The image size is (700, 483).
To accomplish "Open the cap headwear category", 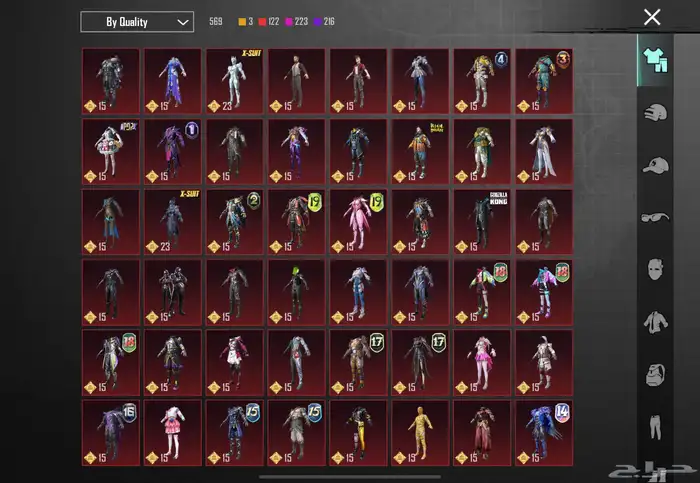I will (x=655, y=165).
